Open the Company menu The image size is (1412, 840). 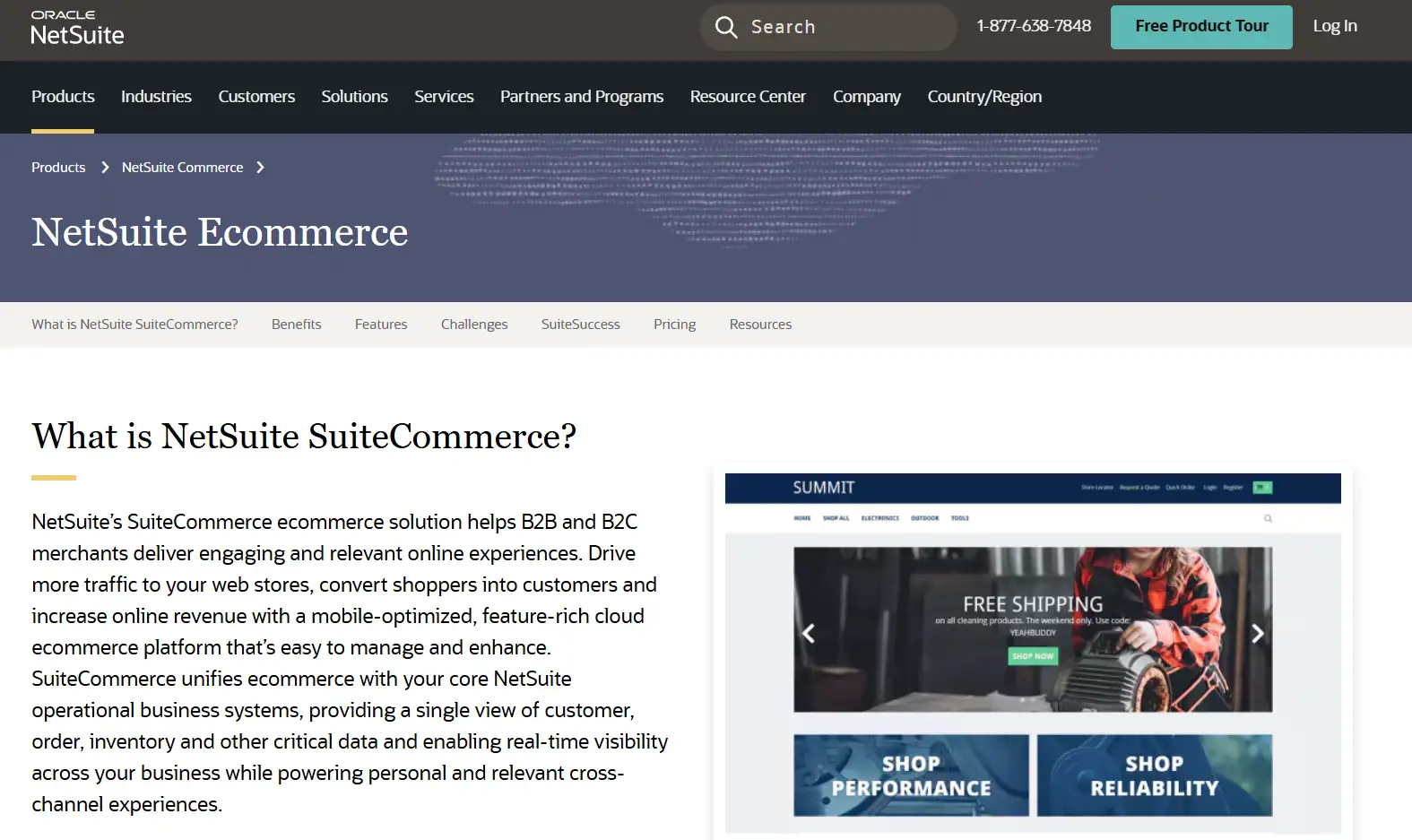(x=867, y=96)
